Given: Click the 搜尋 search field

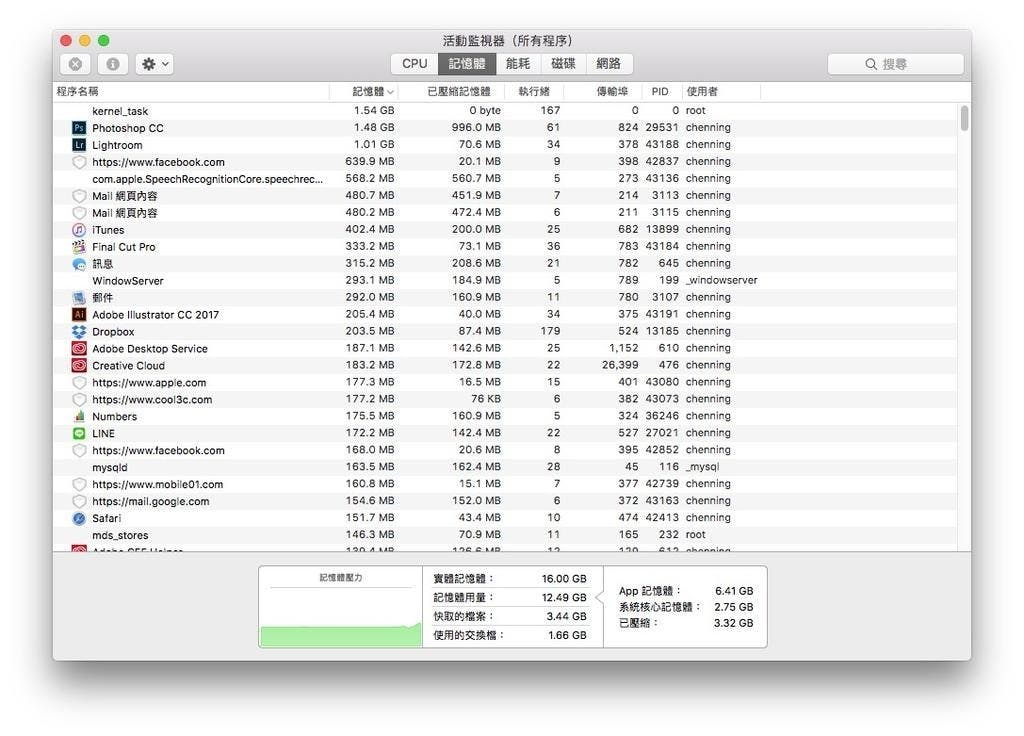Looking at the screenshot, I should [x=895, y=64].
